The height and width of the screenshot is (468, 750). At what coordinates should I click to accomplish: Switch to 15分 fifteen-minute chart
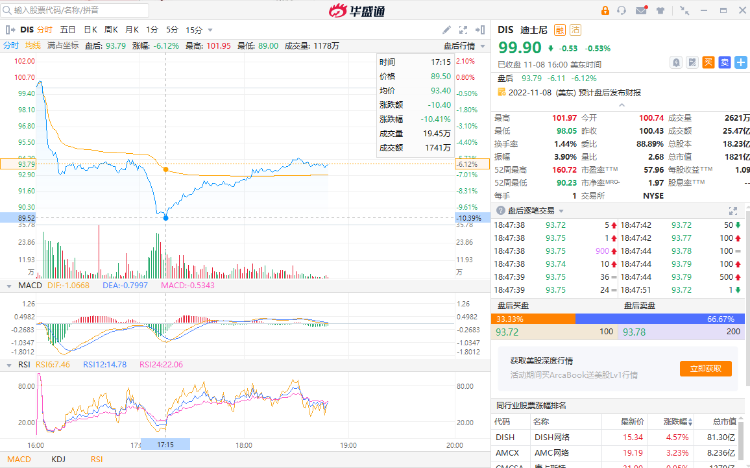click(194, 30)
